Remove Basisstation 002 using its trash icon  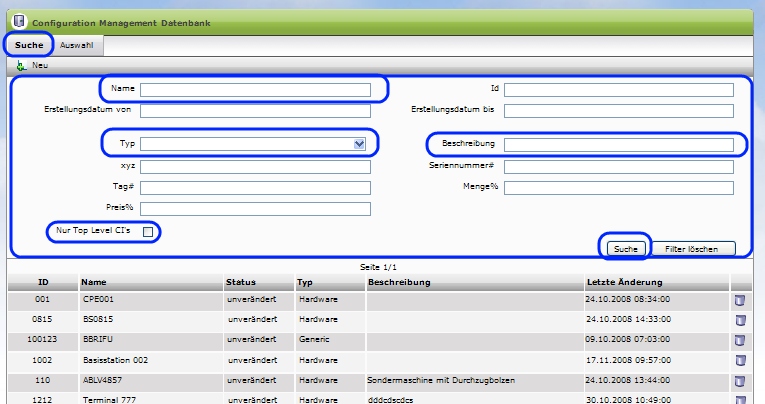(x=740, y=361)
